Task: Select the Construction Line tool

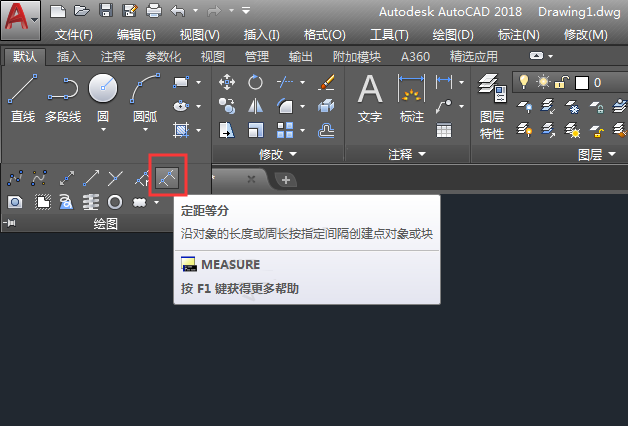Action: [66, 178]
